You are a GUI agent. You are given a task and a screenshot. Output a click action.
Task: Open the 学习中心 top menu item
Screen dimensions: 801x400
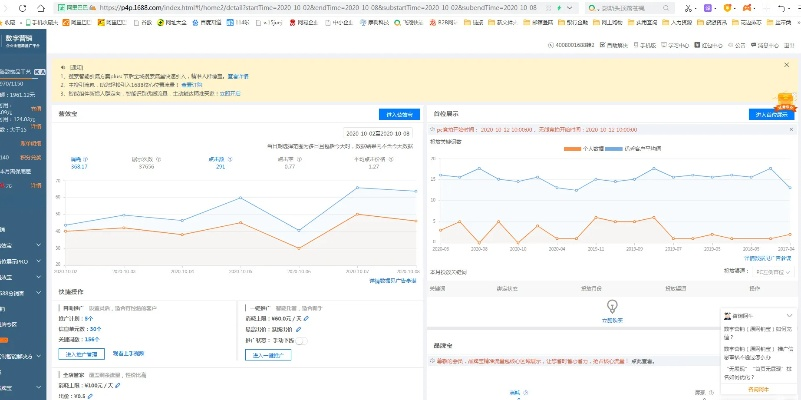tap(677, 45)
